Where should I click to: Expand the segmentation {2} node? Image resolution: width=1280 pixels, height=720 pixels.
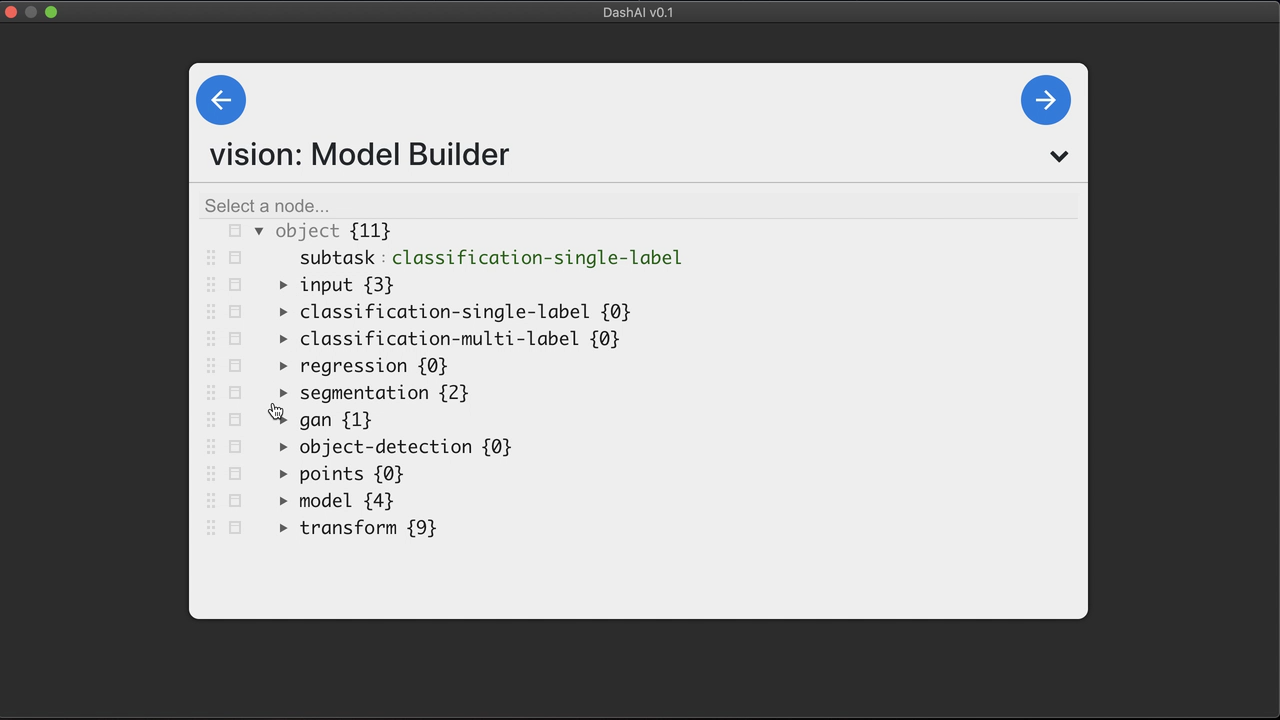click(x=283, y=393)
